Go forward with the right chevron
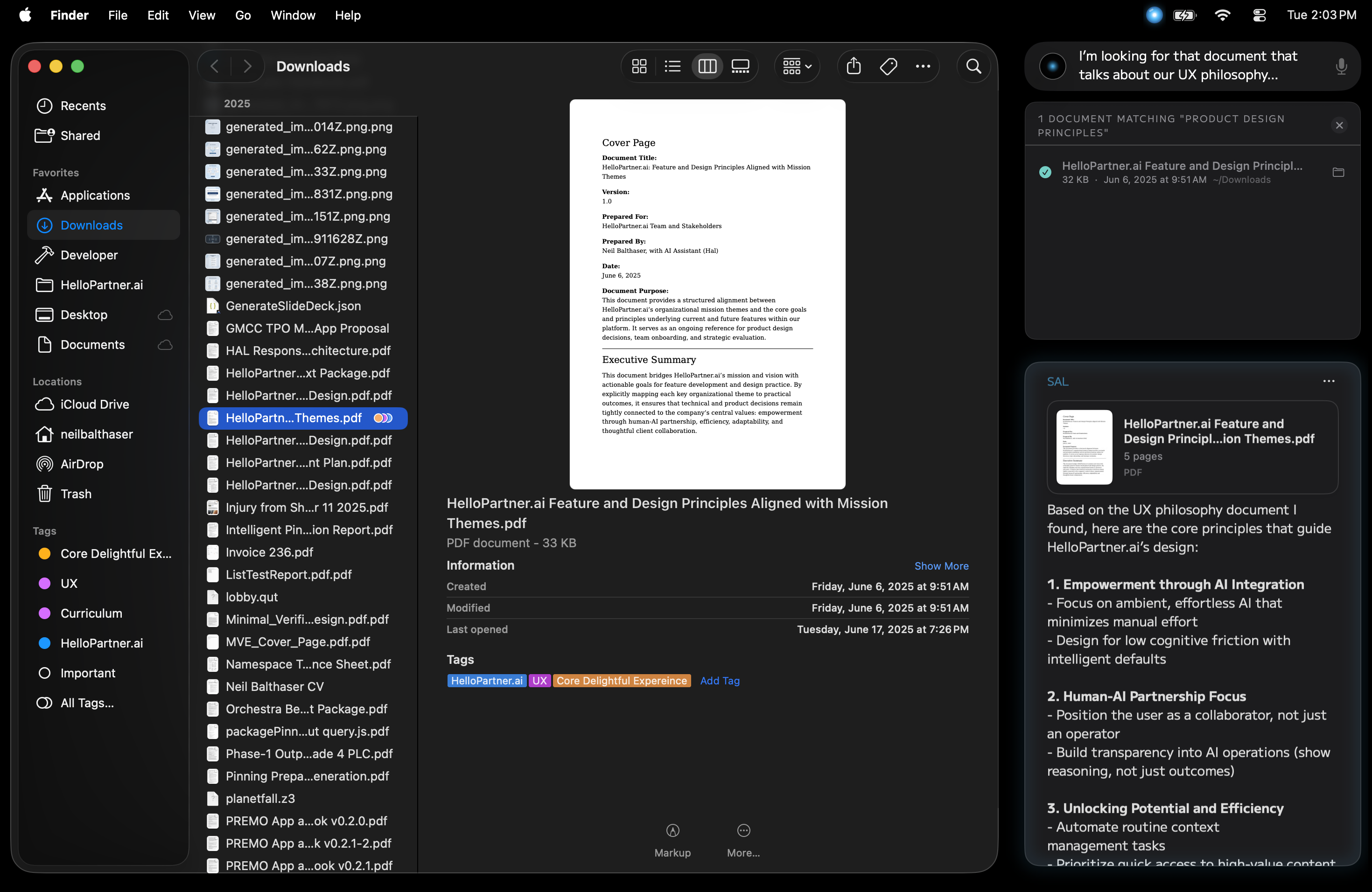 coord(247,66)
